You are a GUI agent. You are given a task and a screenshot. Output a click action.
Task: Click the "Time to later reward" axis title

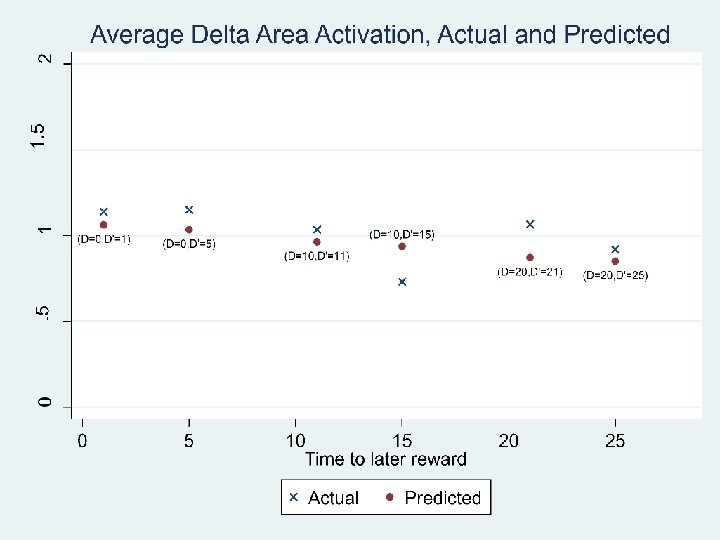click(x=386, y=460)
